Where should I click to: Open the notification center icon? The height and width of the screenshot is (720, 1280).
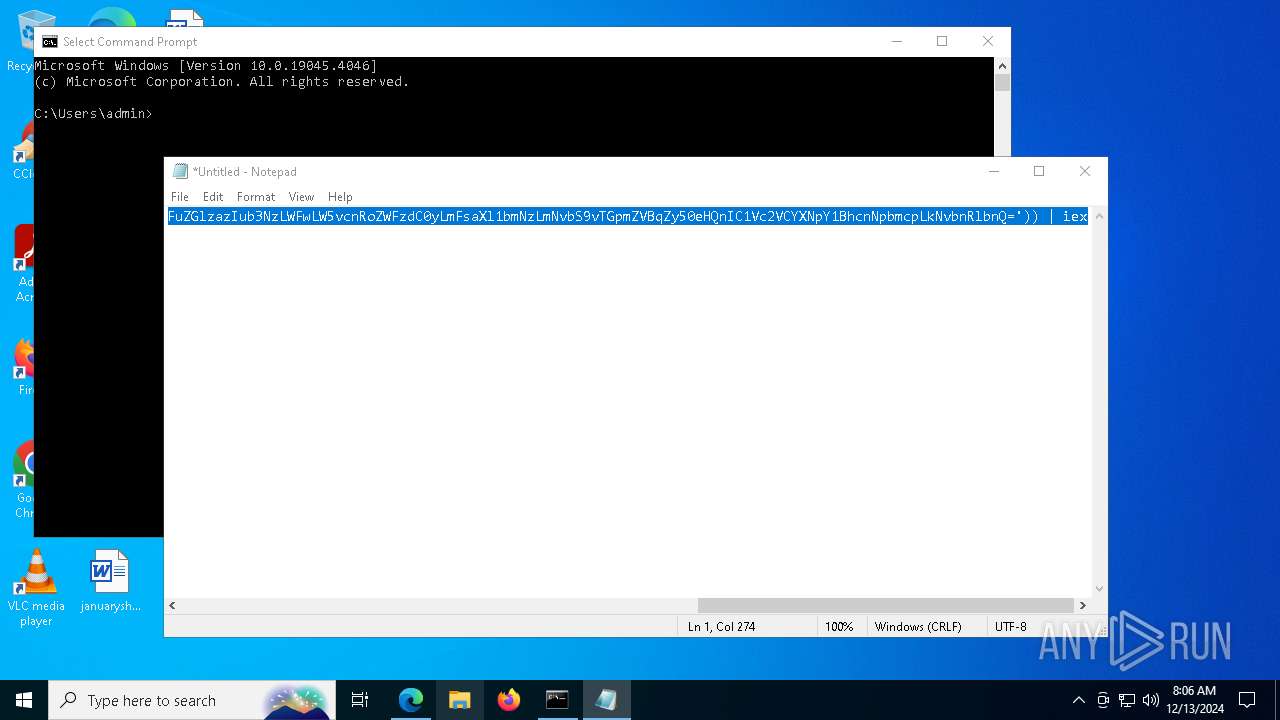(x=1247, y=700)
